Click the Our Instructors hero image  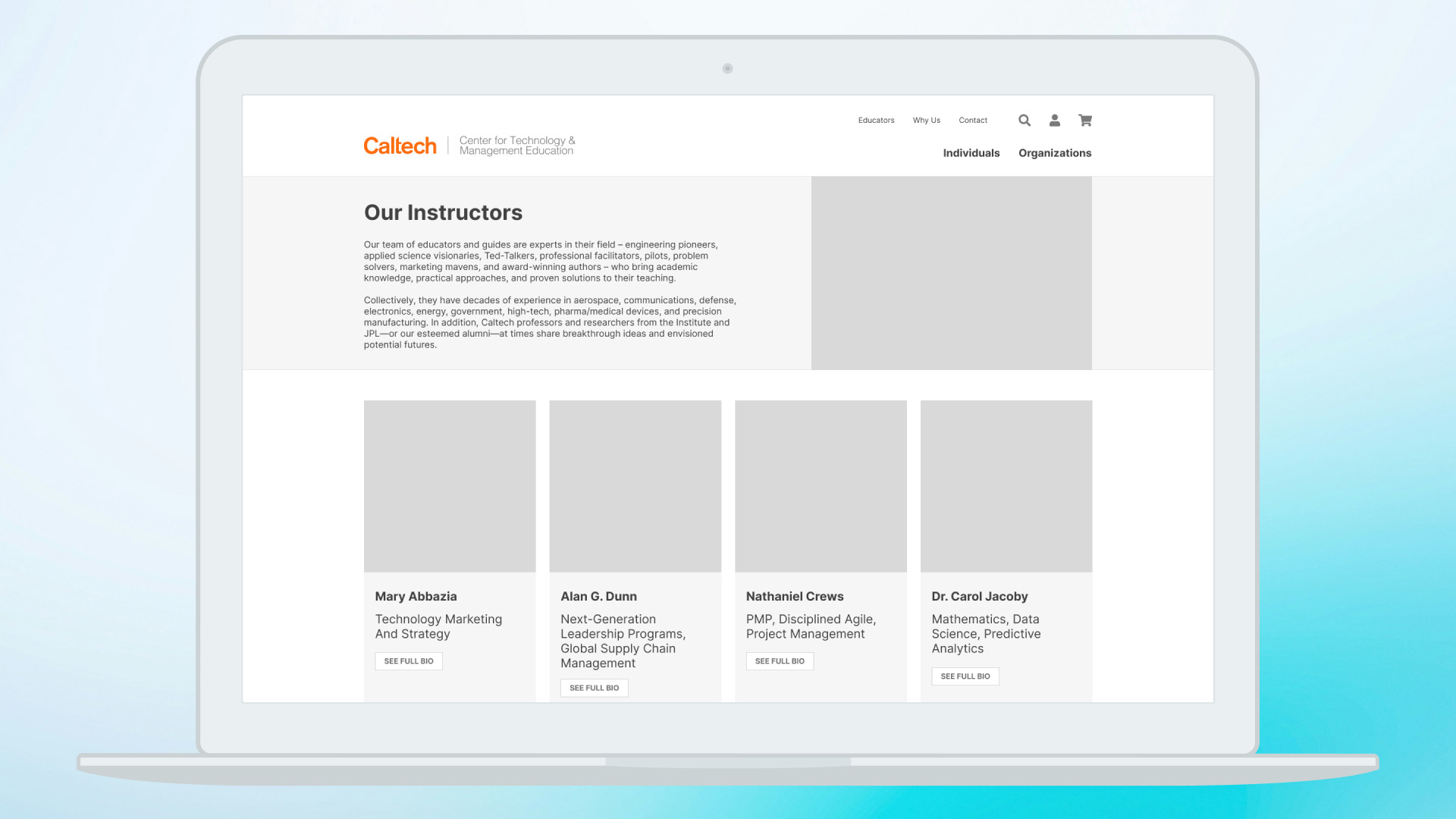point(951,273)
